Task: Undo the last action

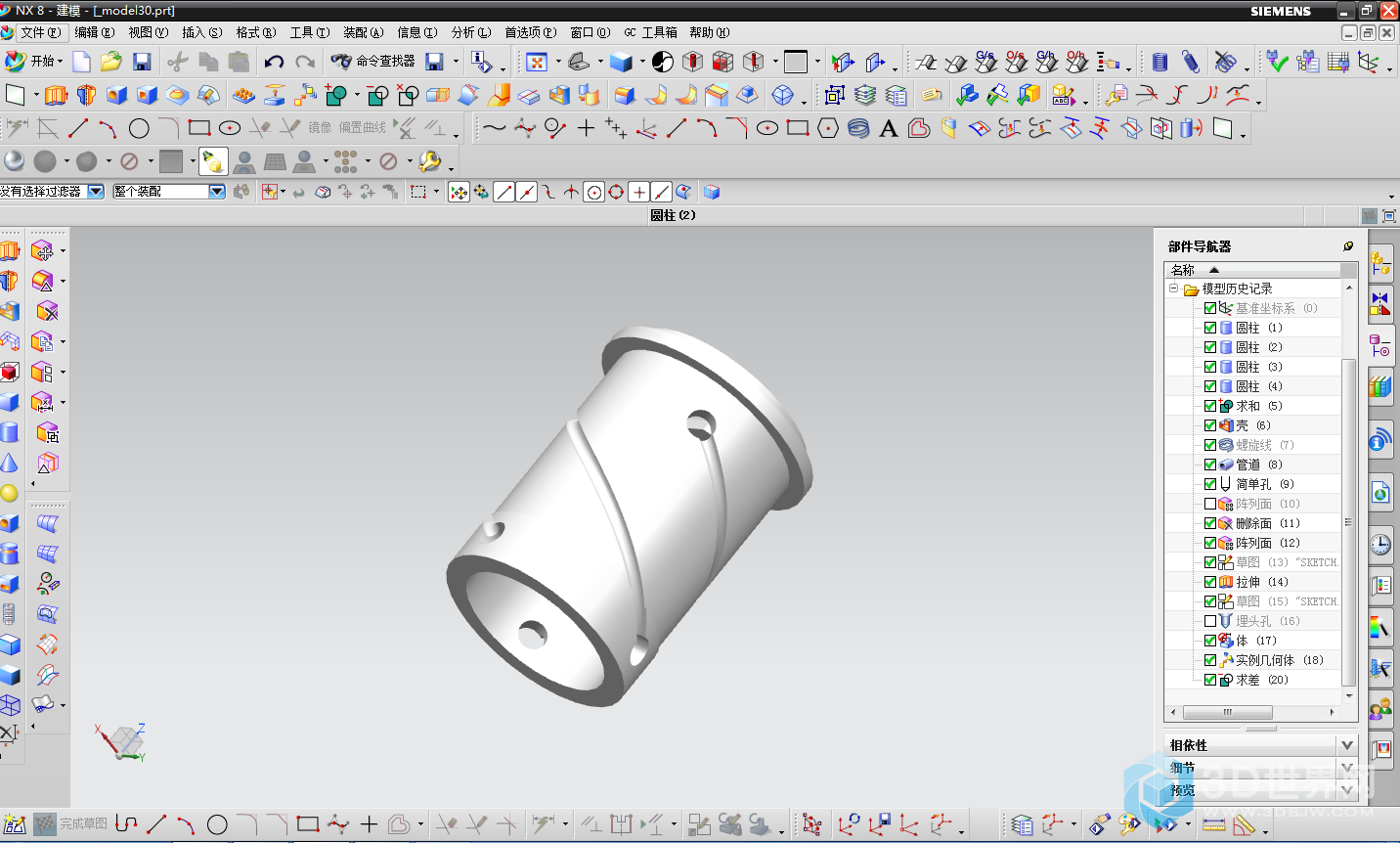Action: pos(274,62)
